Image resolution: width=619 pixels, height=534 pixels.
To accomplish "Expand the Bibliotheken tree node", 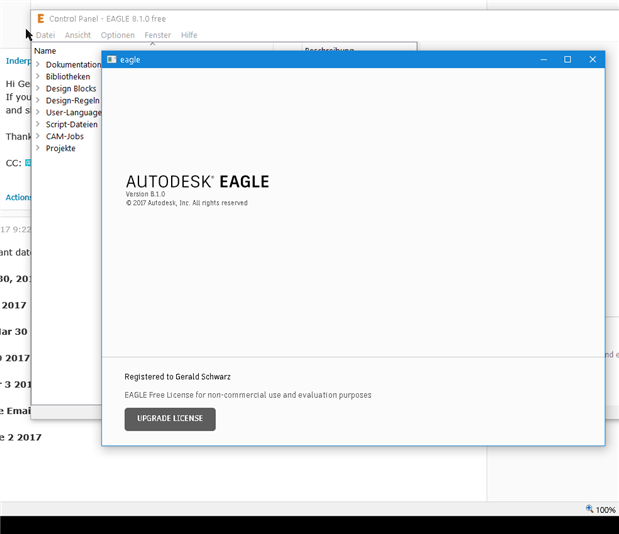I will 38,77.
